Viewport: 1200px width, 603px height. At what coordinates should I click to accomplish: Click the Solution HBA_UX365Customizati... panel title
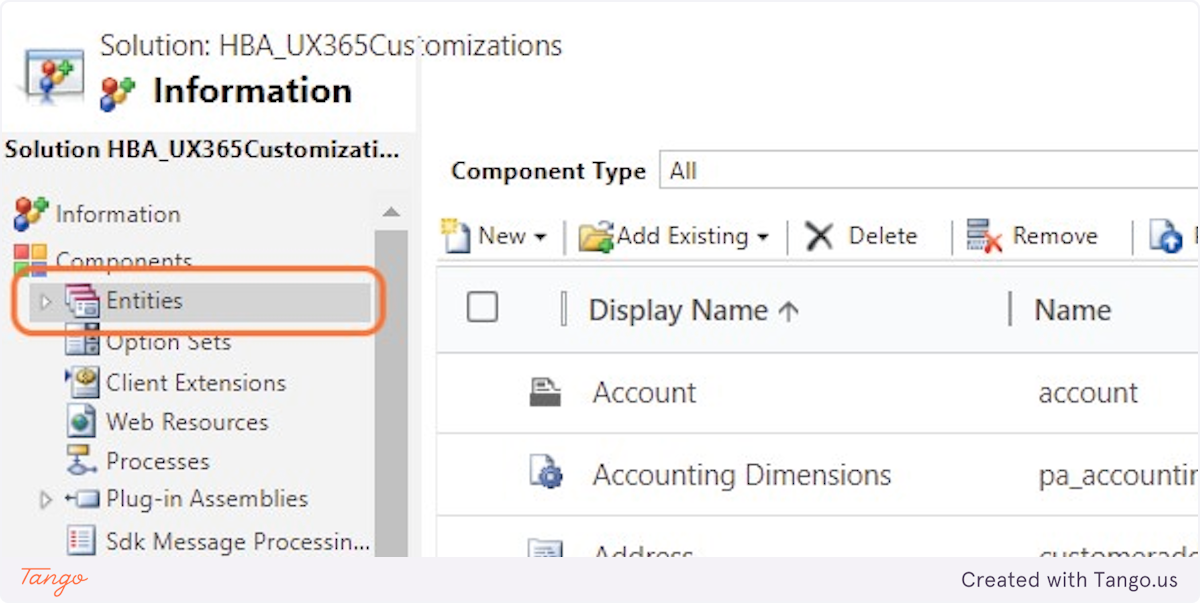pos(202,150)
